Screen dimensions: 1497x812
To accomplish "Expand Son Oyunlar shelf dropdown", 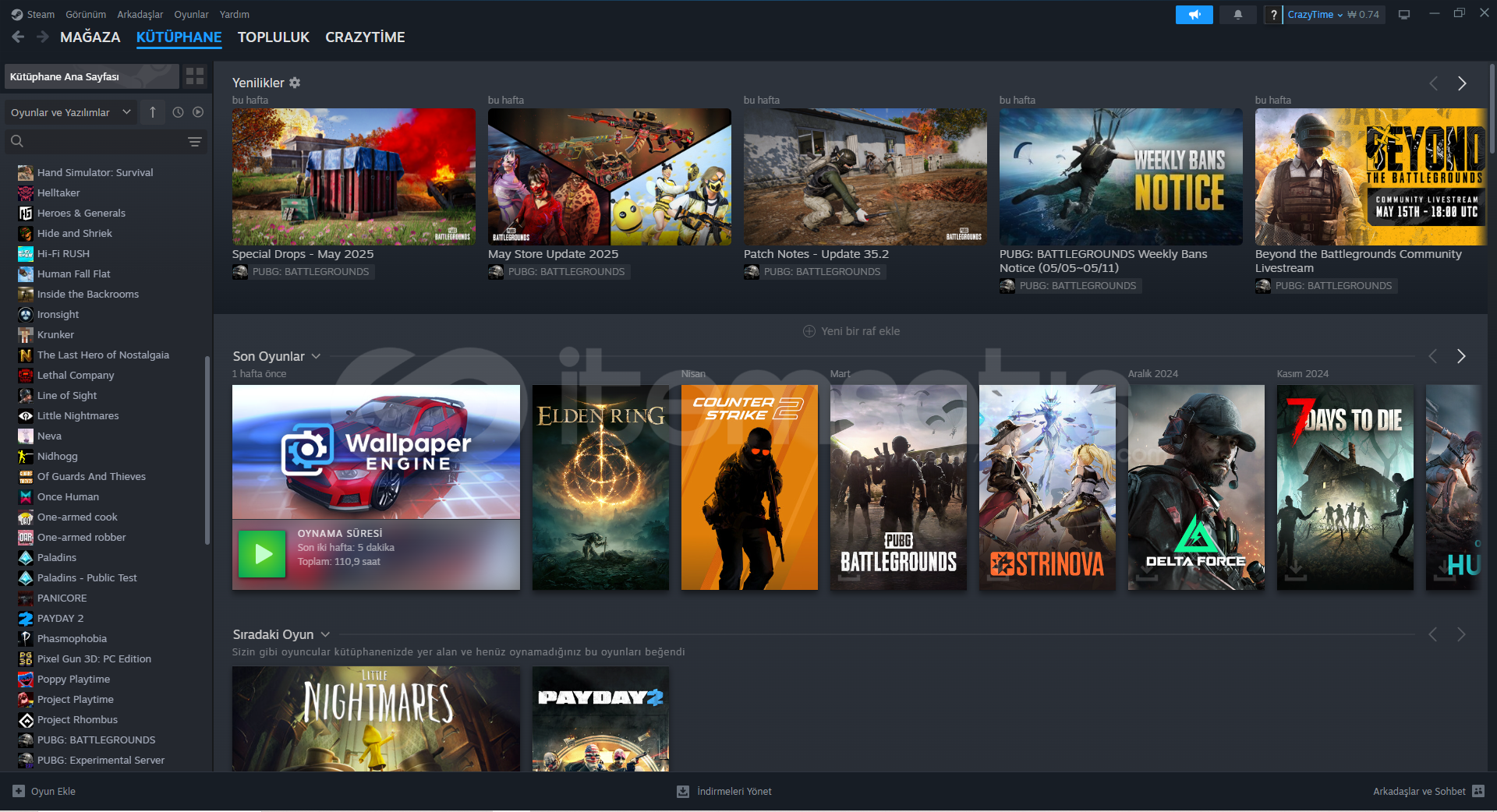I will 316,356.
